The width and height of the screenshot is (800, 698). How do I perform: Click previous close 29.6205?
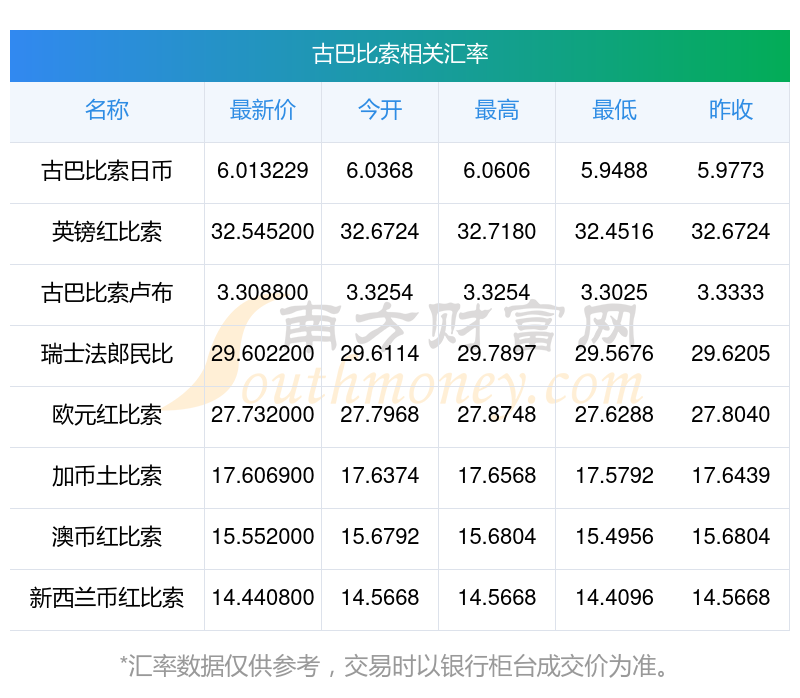[731, 354]
